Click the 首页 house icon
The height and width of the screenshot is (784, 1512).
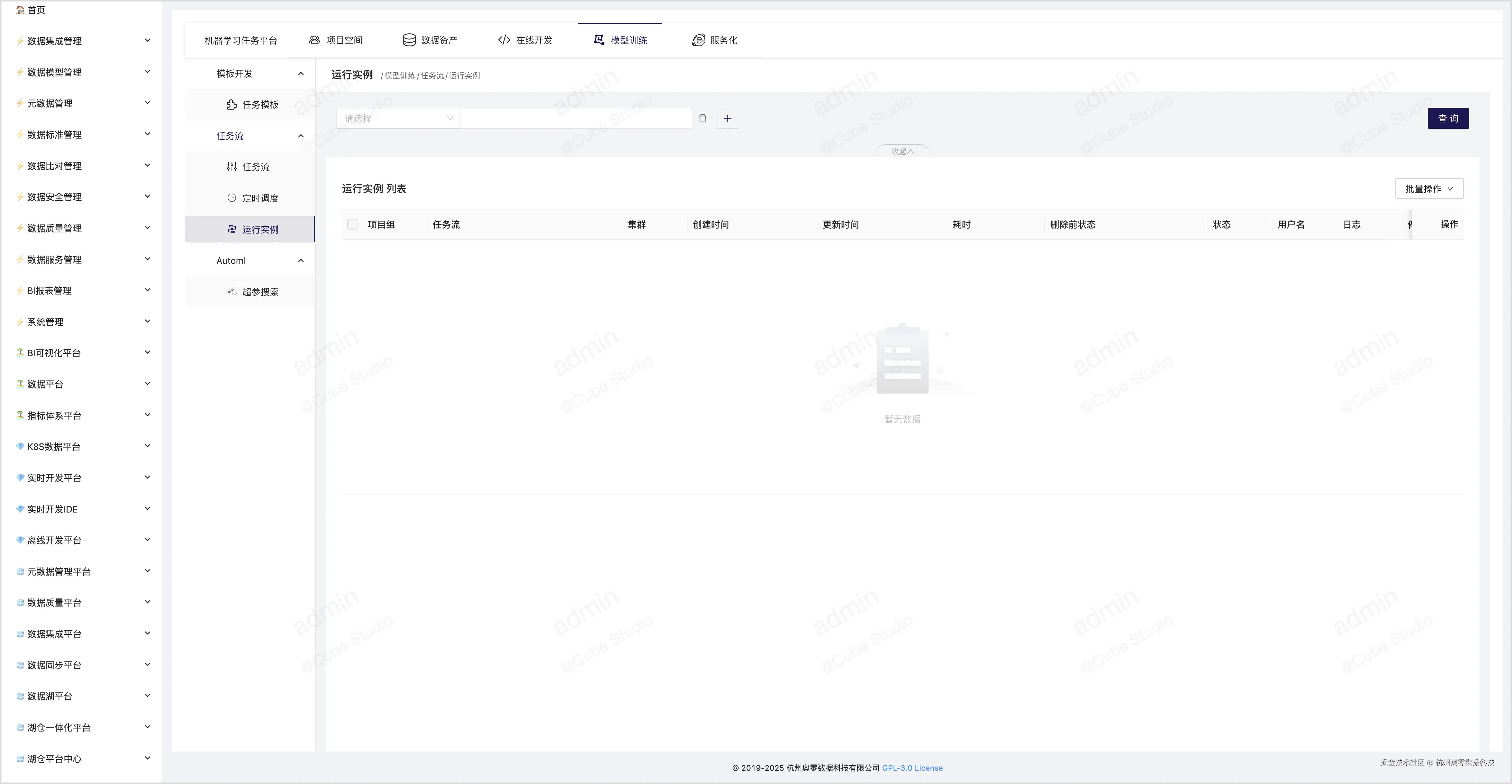[20, 9]
